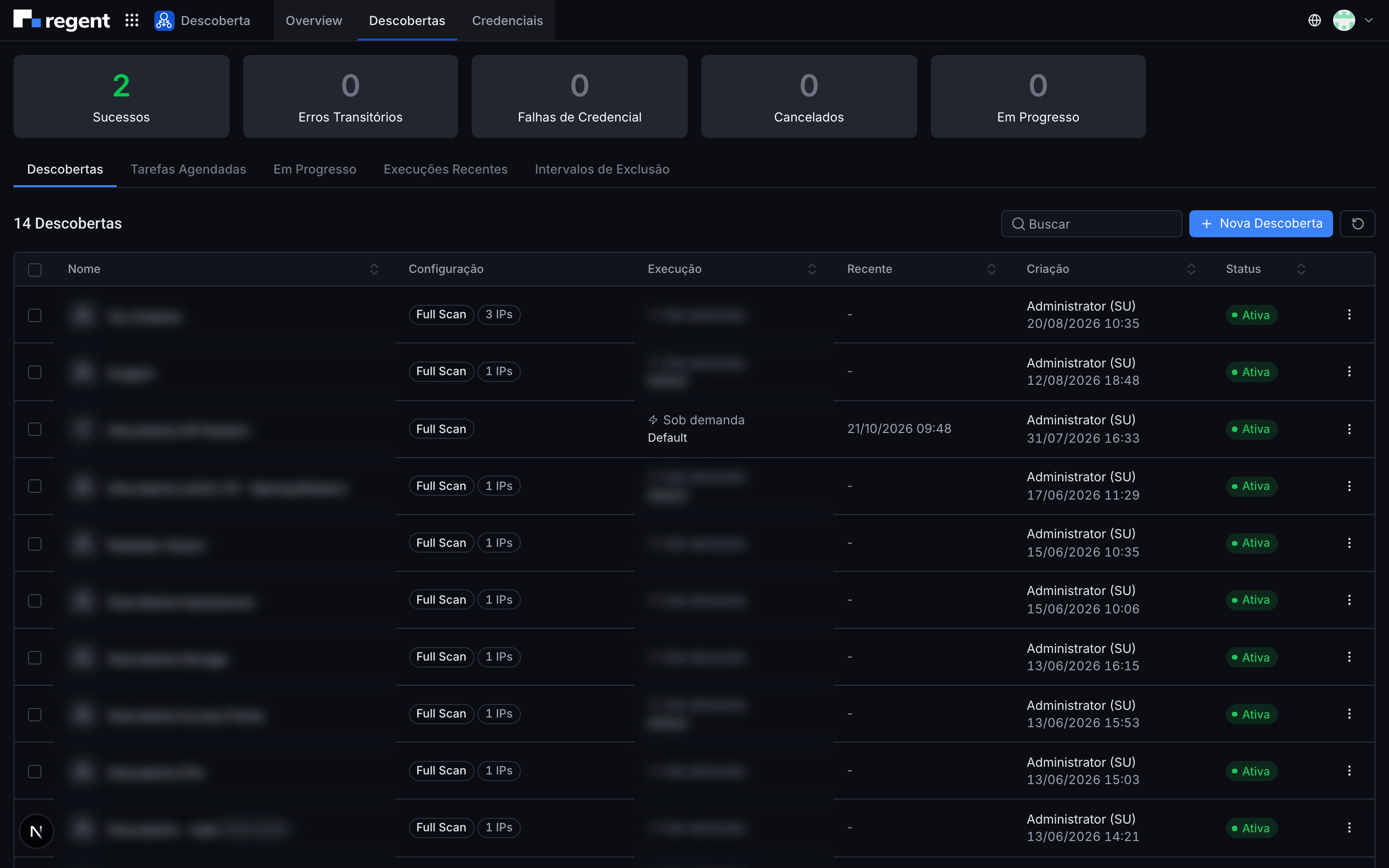Open actions menu for 31/07/2026 16:33 row
The image size is (1389, 868).
[1349, 429]
